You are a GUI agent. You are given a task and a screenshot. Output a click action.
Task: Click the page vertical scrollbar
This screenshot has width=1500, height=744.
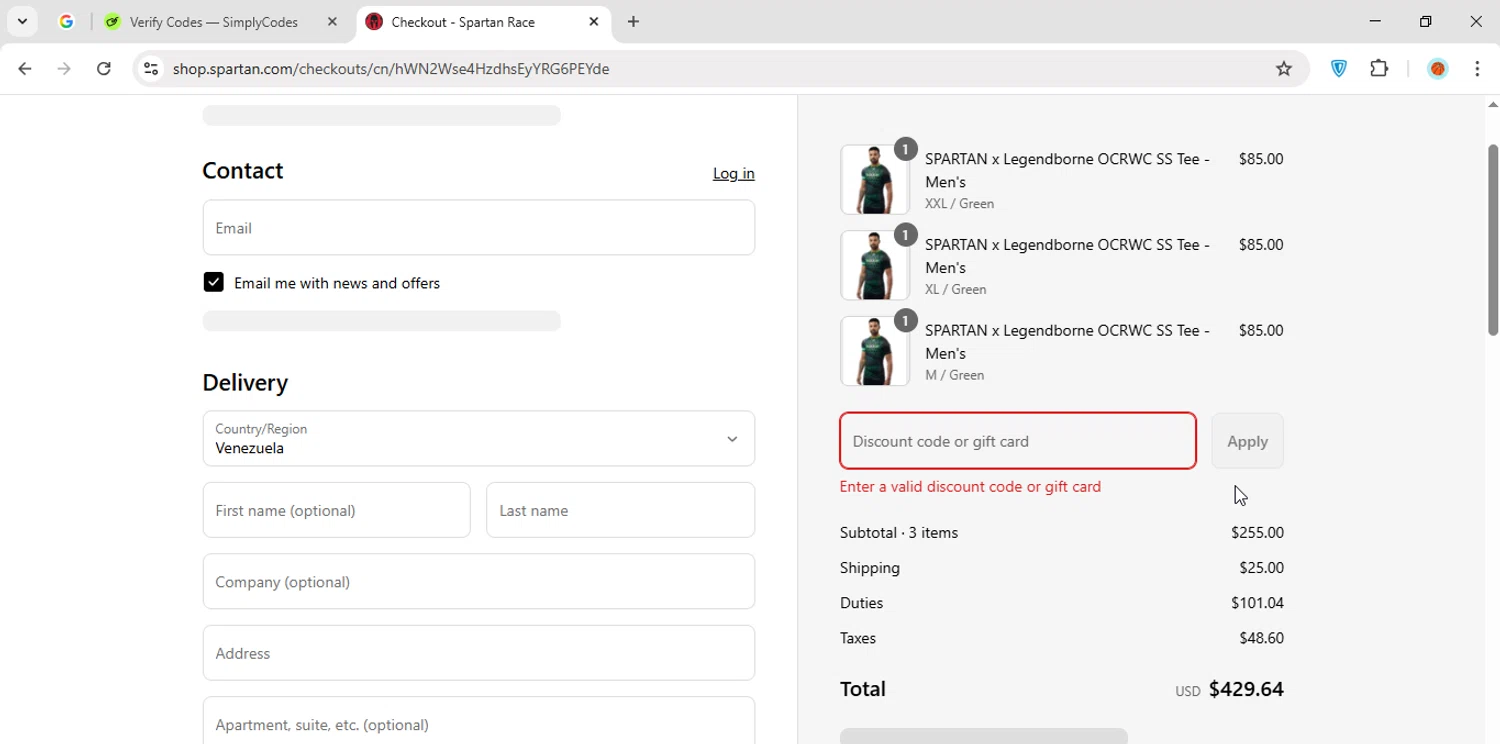point(1492,240)
